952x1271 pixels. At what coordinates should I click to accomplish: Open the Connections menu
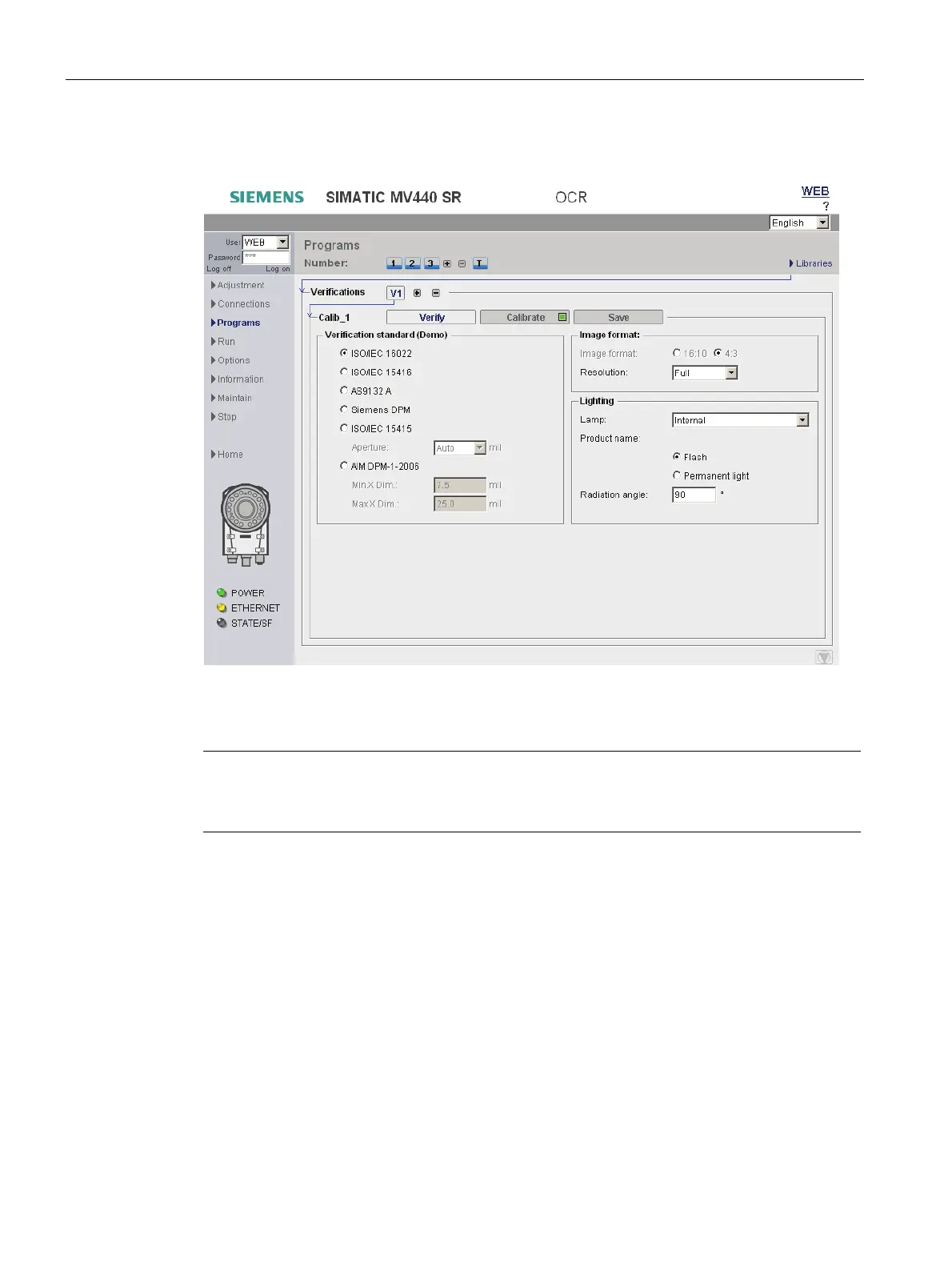click(x=241, y=304)
